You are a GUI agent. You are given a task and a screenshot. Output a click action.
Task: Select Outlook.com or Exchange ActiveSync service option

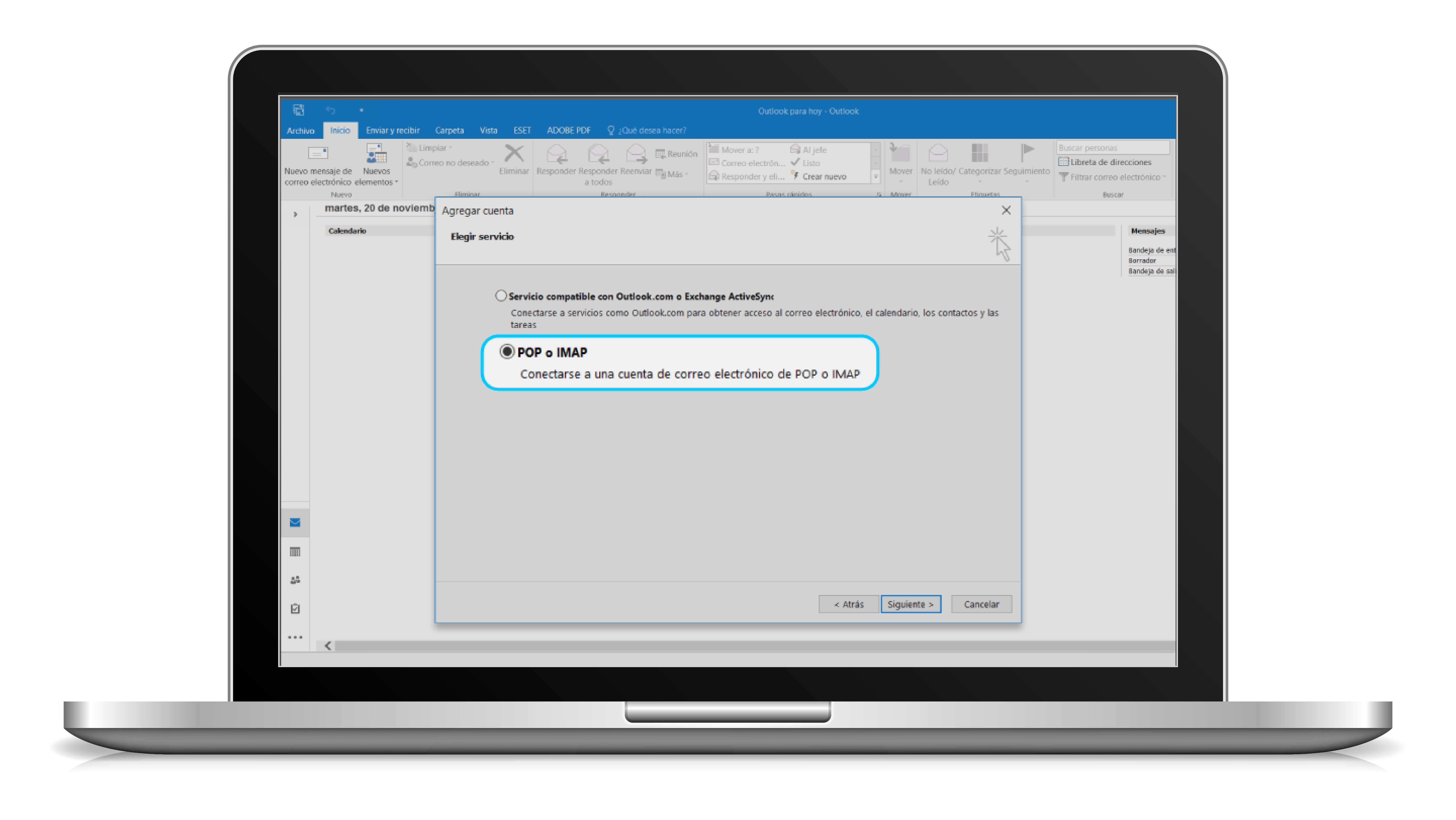(x=501, y=296)
